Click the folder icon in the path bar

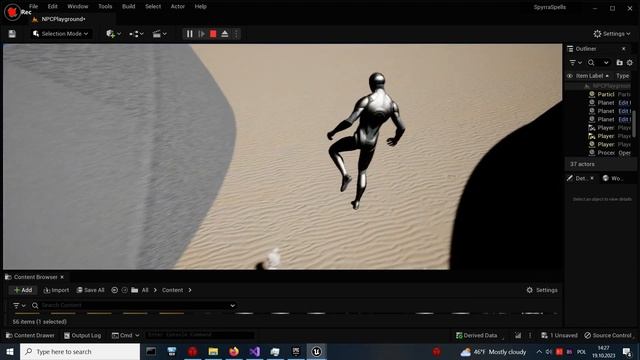pyautogui.click(x=135, y=290)
